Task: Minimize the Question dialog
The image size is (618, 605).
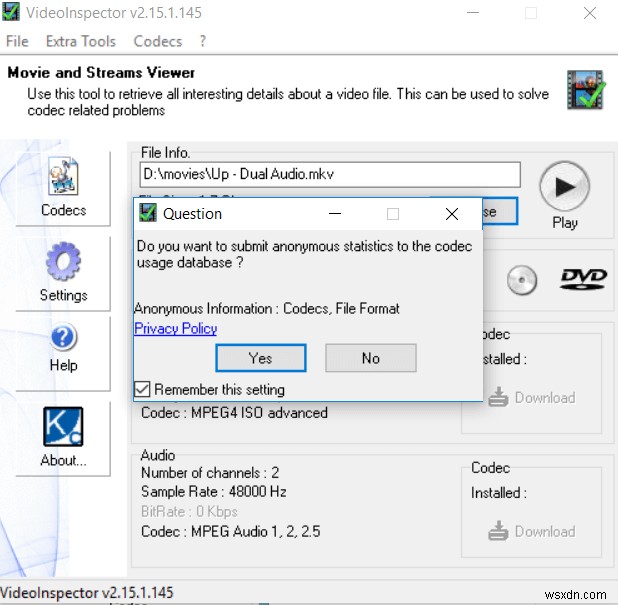Action: [x=335, y=214]
